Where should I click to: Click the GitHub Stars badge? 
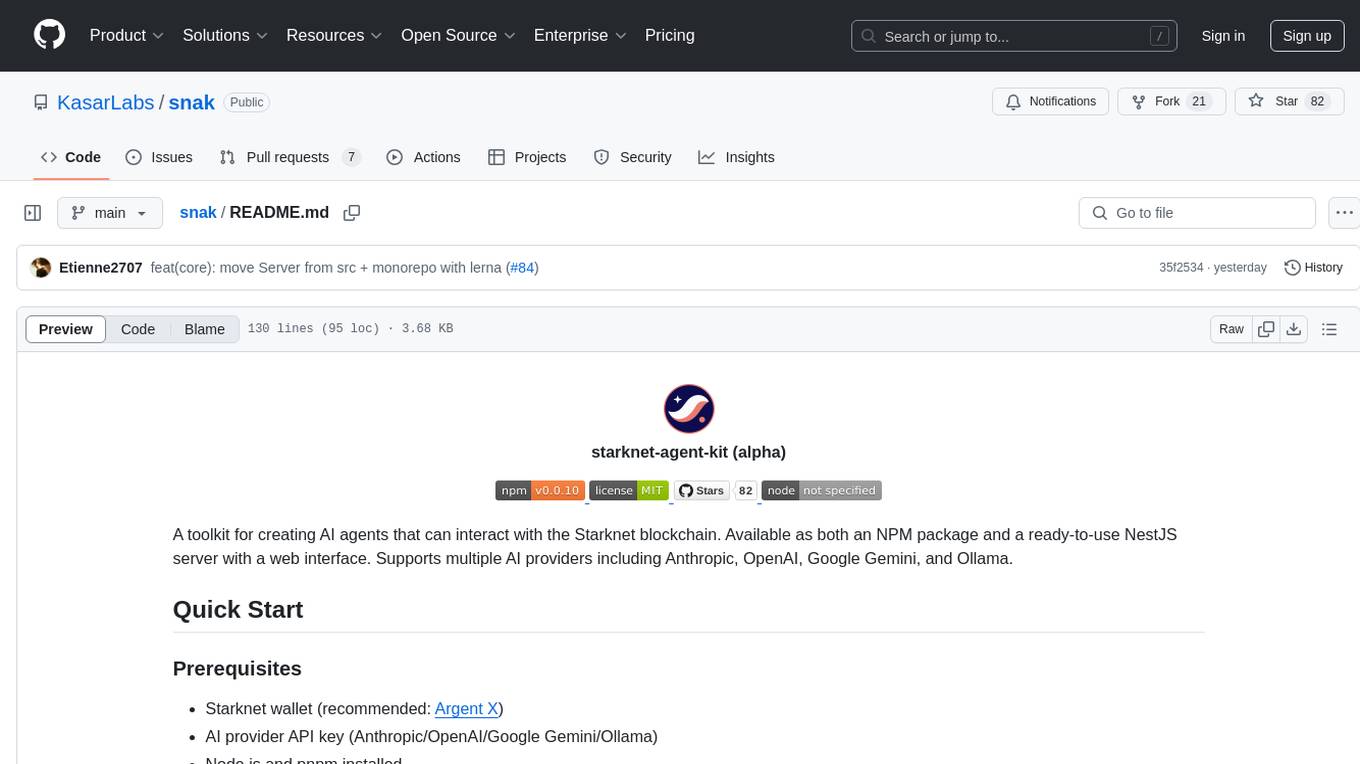702,490
